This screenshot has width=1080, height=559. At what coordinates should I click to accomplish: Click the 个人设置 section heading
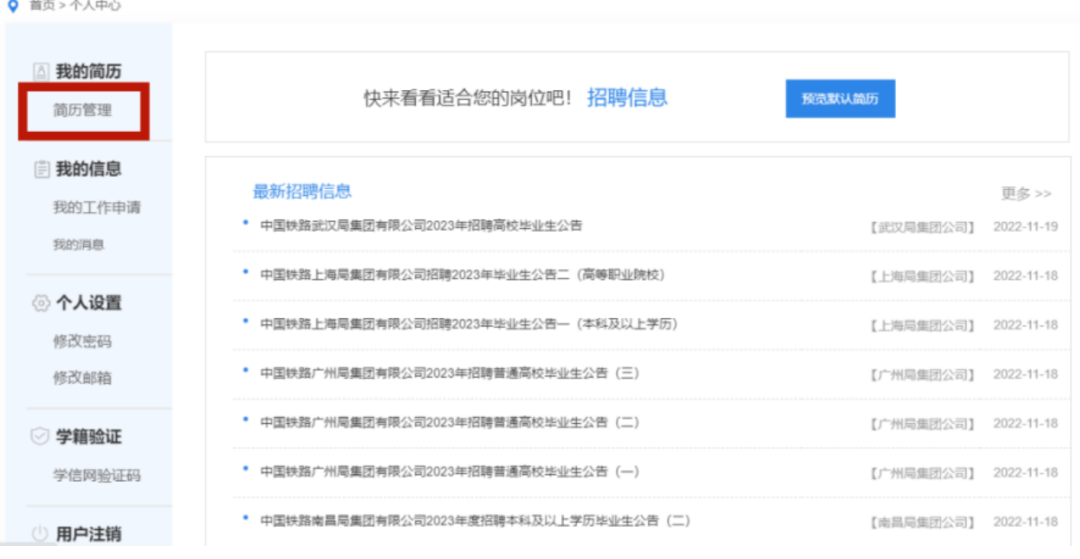click(x=88, y=303)
